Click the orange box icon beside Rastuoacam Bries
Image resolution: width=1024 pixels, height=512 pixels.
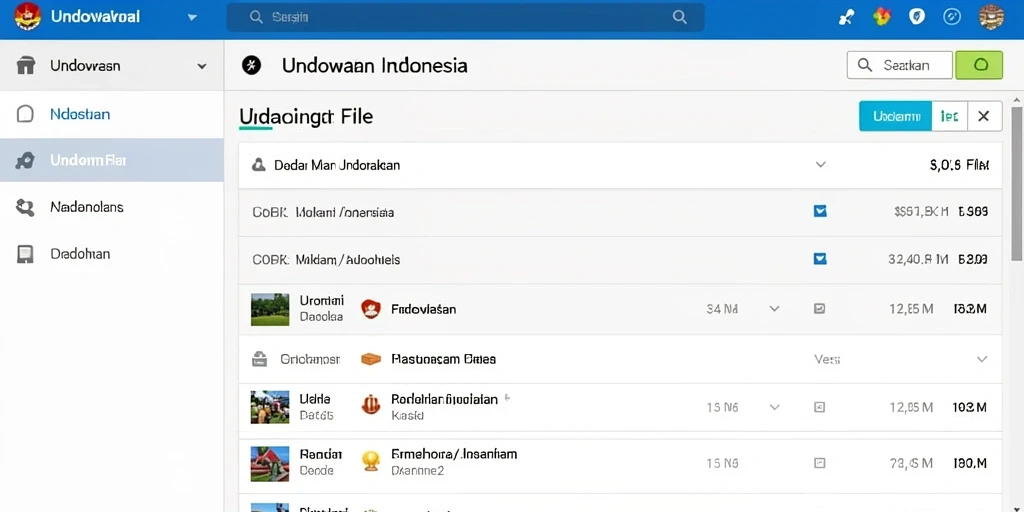371,359
